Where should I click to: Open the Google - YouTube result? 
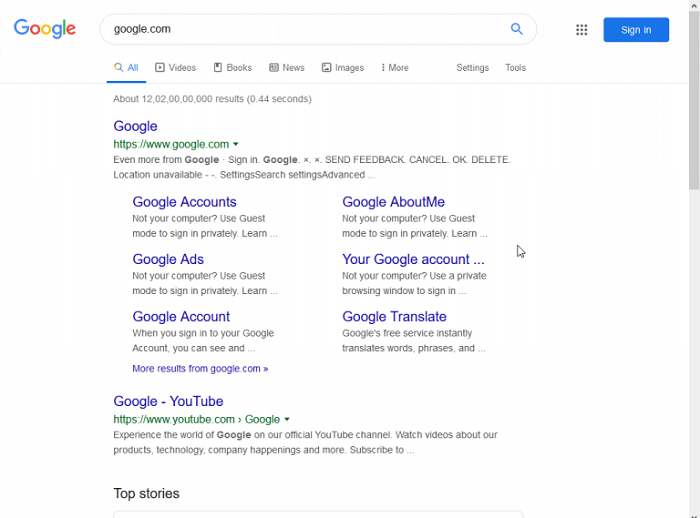point(168,402)
